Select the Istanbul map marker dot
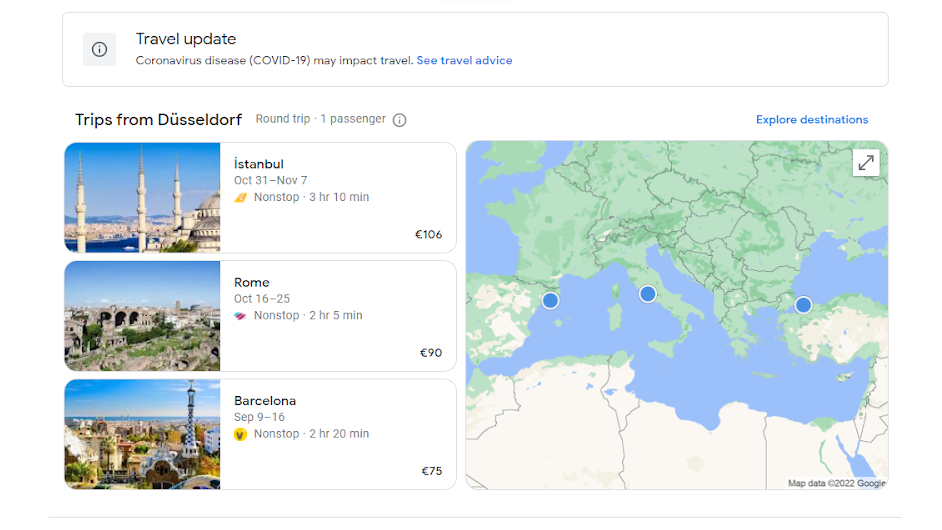The image size is (942, 530). (803, 304)
